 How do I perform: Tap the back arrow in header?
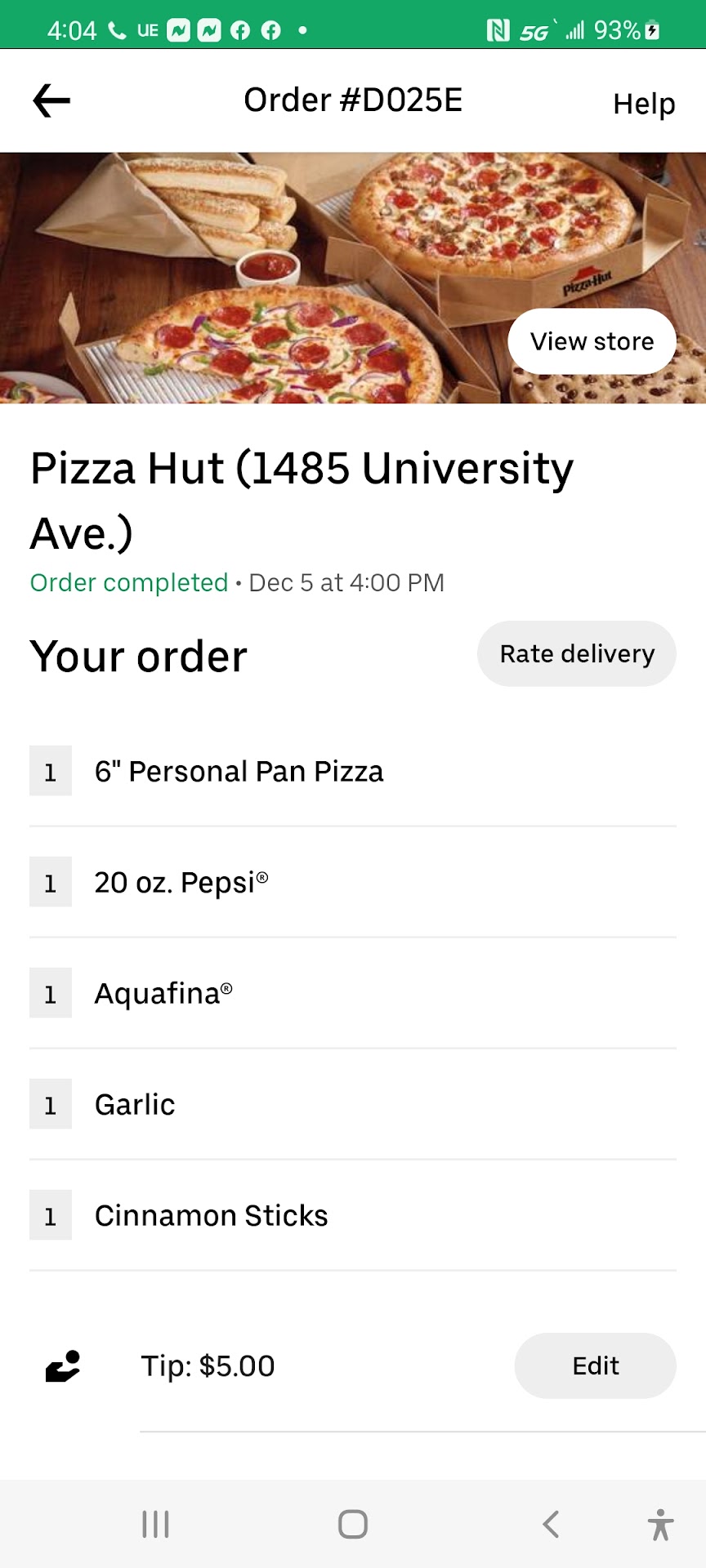point(51,101)
